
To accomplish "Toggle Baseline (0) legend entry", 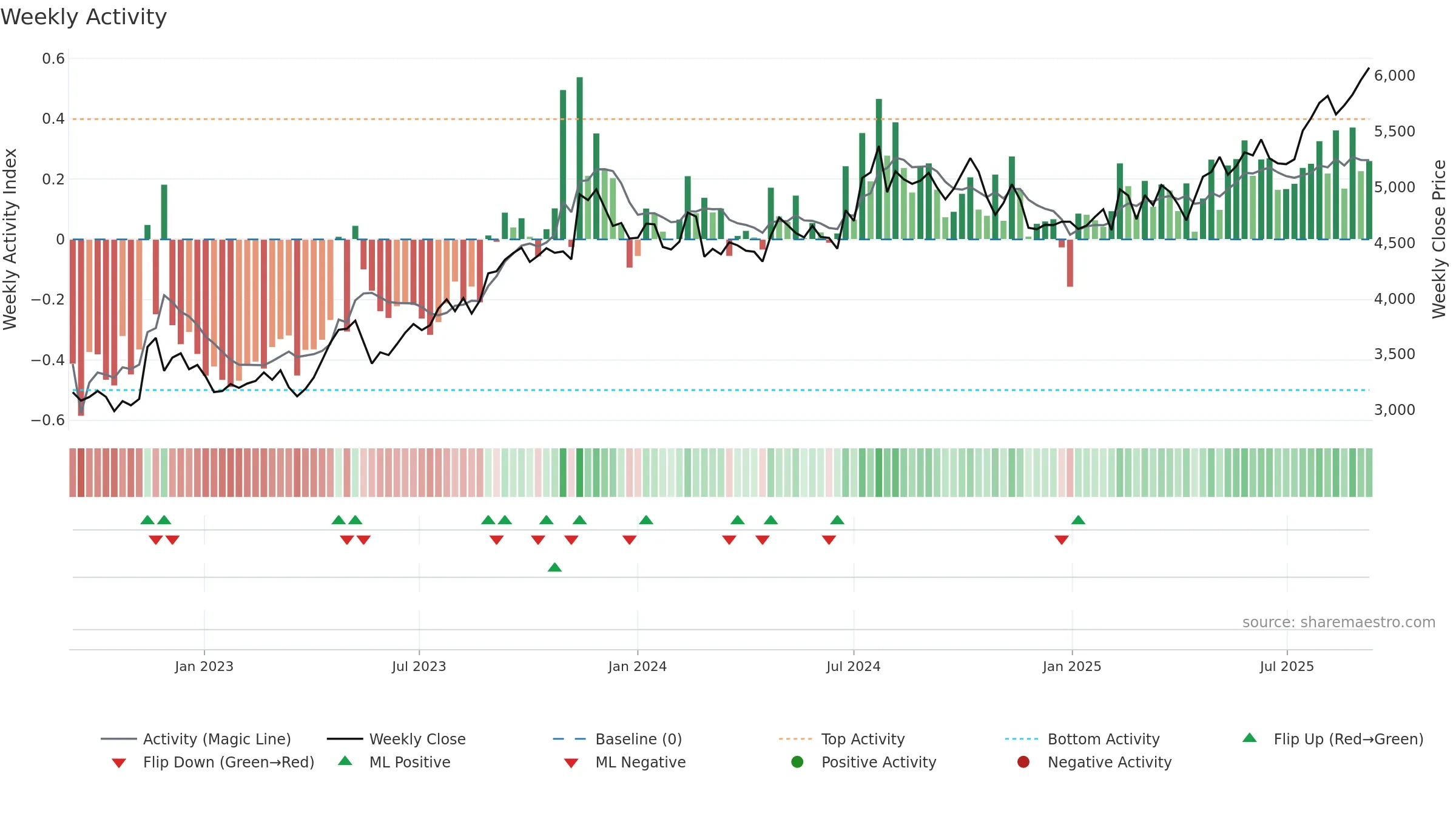I will point(618,739).
